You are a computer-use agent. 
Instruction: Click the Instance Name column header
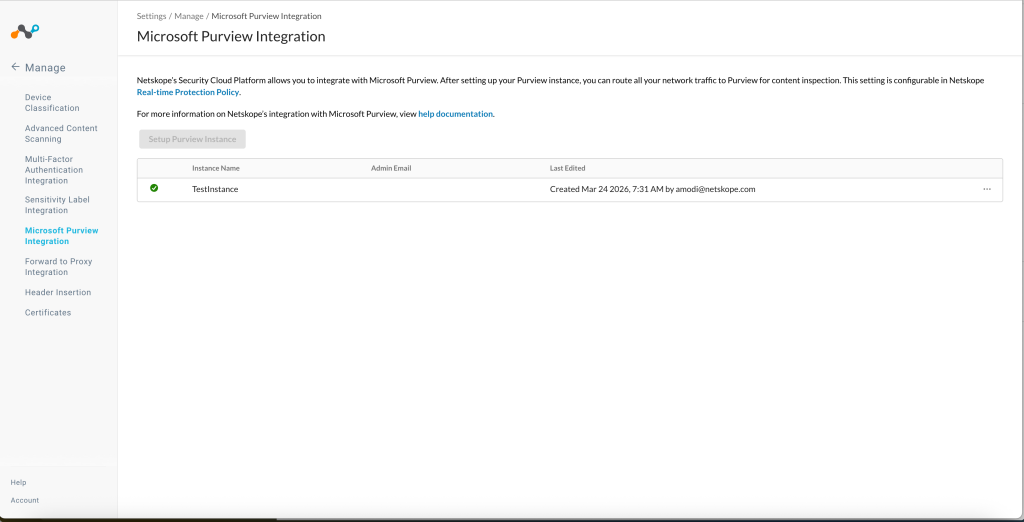click(216, 168)
